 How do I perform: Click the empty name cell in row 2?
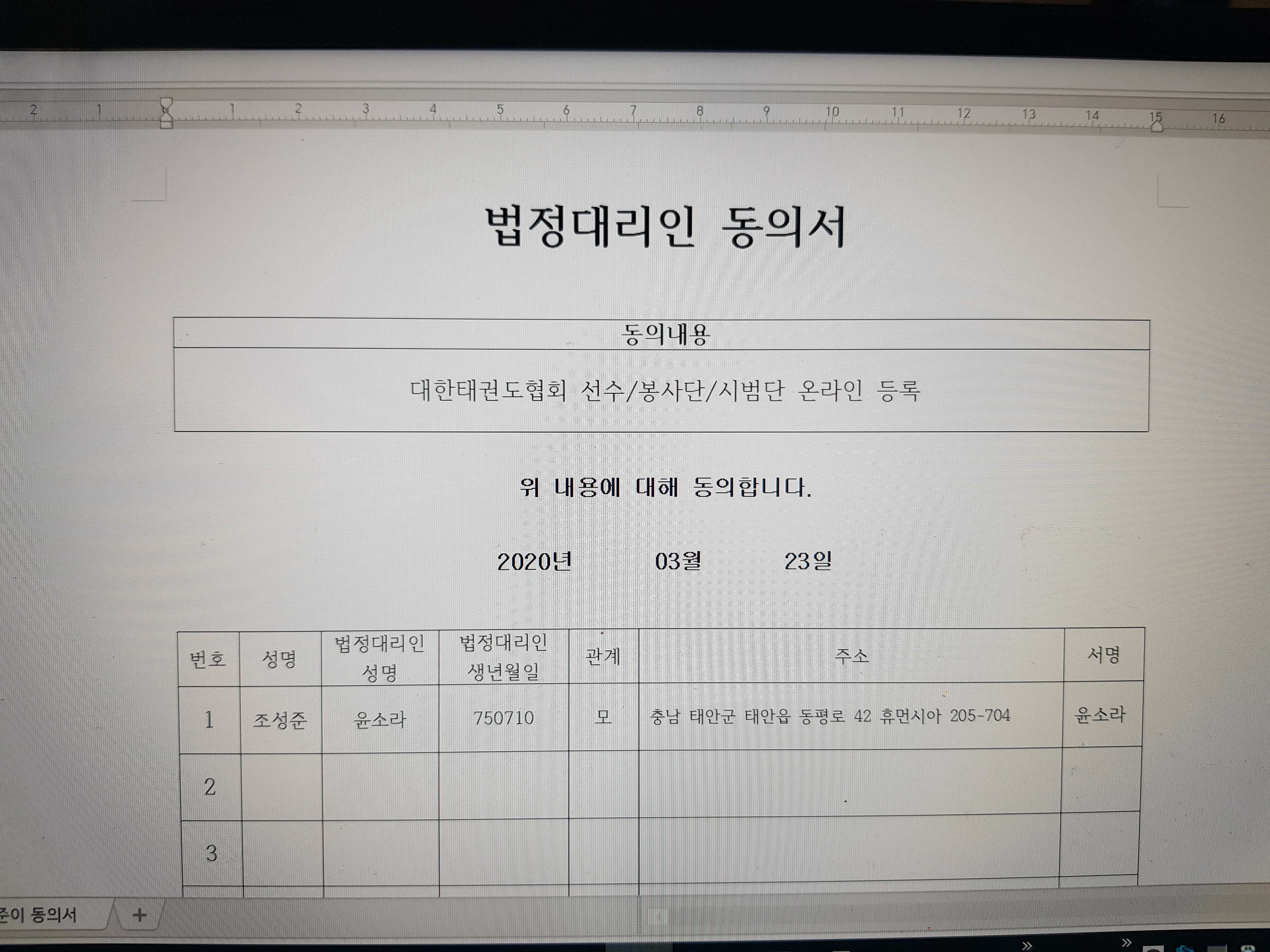(x=281, y=786)
